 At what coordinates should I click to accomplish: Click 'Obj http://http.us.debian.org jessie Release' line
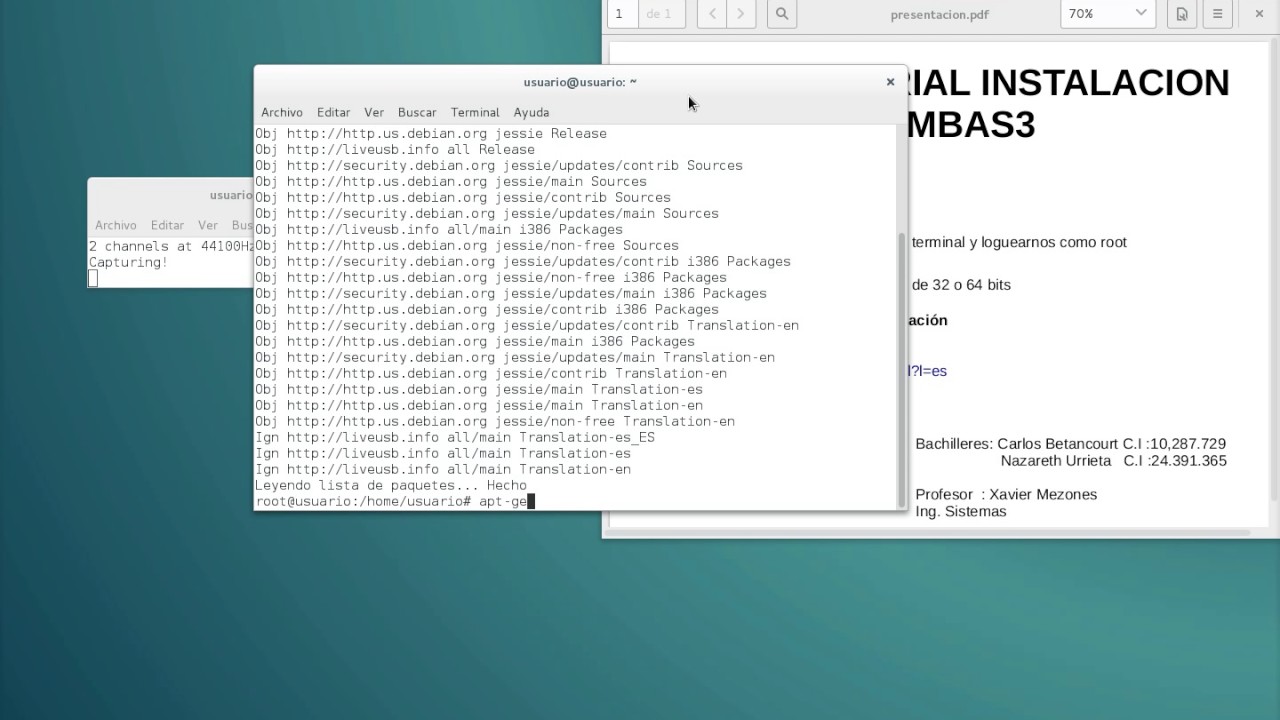click(x=431, y=133)
